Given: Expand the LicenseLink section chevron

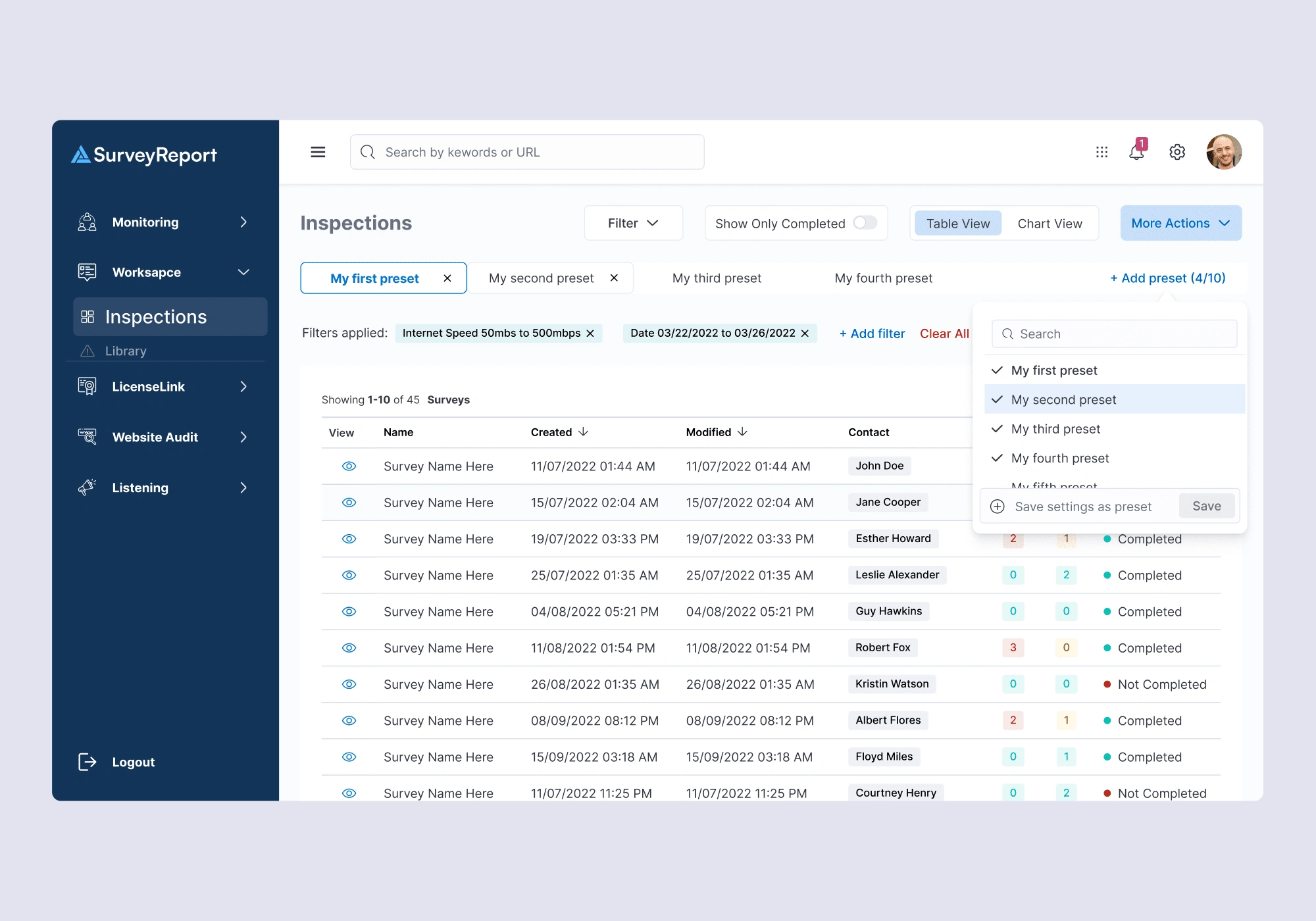Looking at the screenshot, I should tap(243, 387).
